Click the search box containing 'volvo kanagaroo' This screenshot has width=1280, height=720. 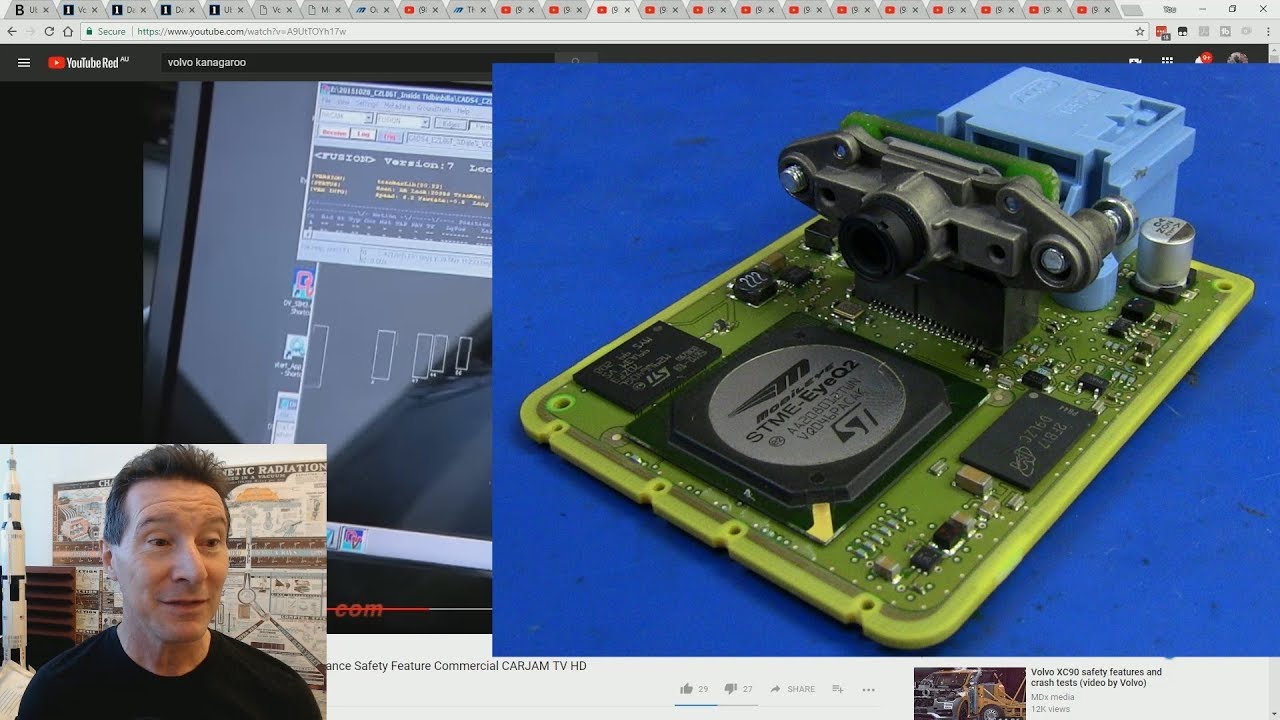358,62
